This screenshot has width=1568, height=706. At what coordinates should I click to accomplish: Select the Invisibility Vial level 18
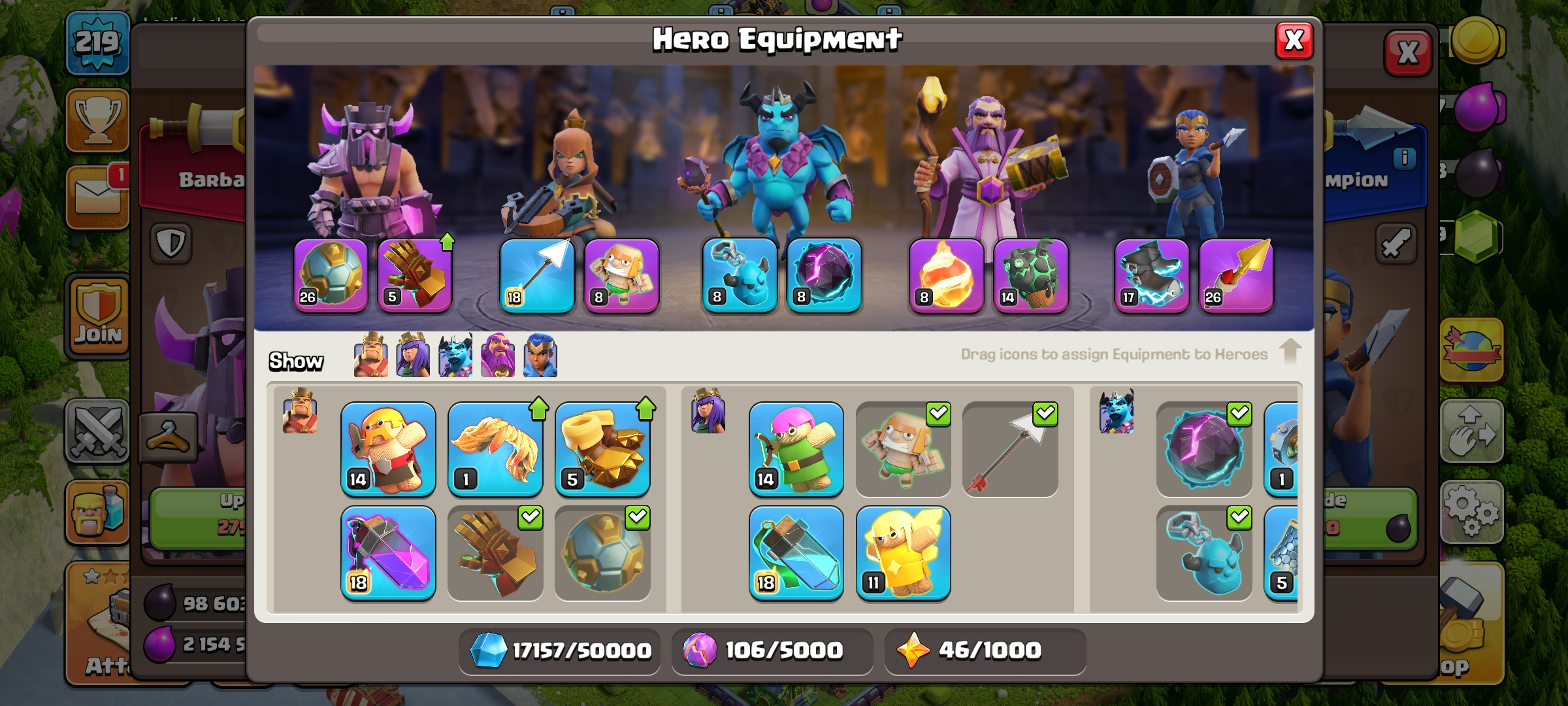click(x=796, y=553)
